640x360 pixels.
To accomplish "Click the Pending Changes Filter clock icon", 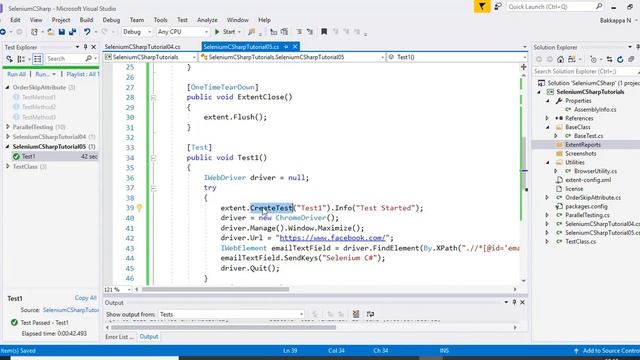I will (x=594, y=60).
